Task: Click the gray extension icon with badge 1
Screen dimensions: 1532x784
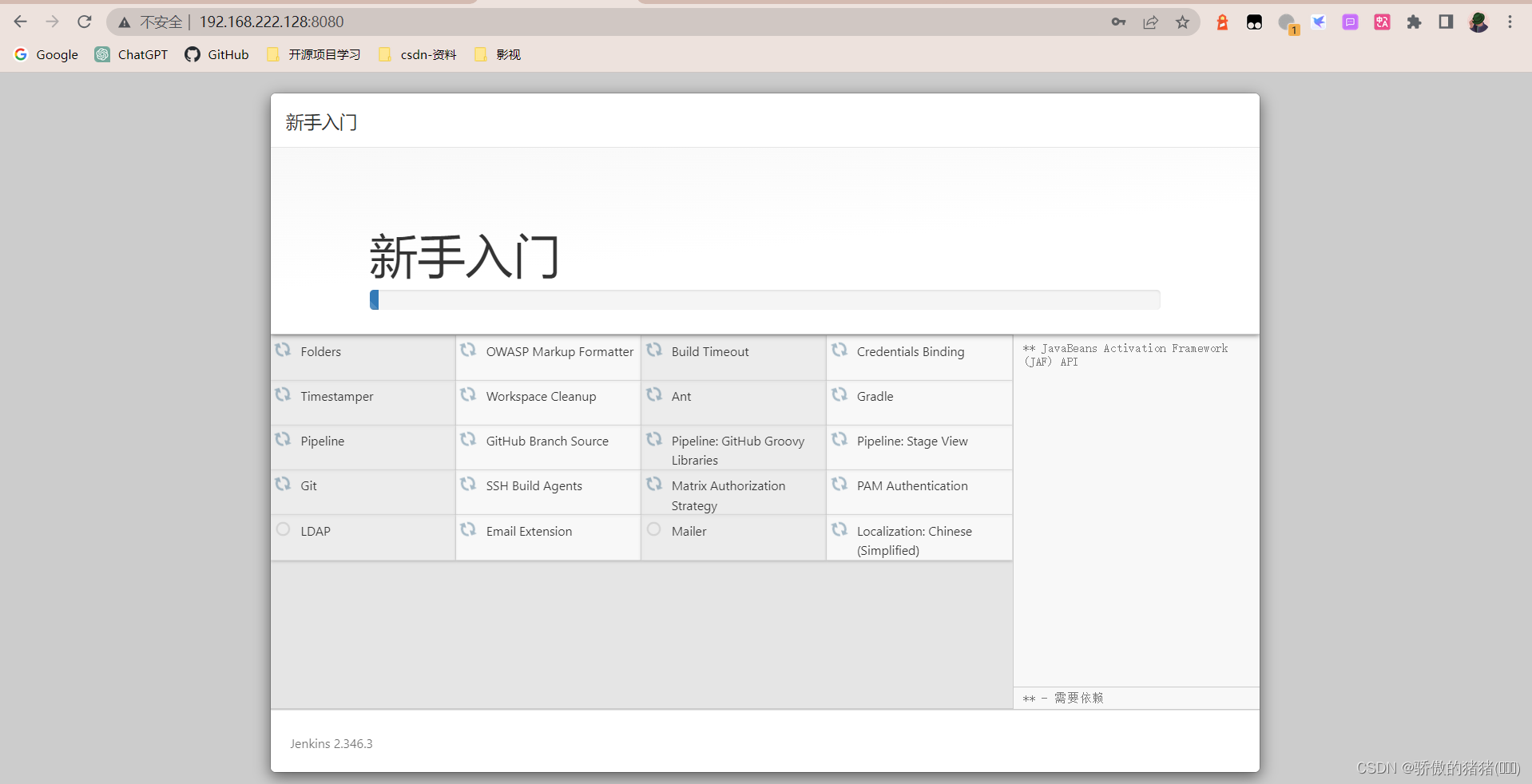Action: pos(1288,24)
